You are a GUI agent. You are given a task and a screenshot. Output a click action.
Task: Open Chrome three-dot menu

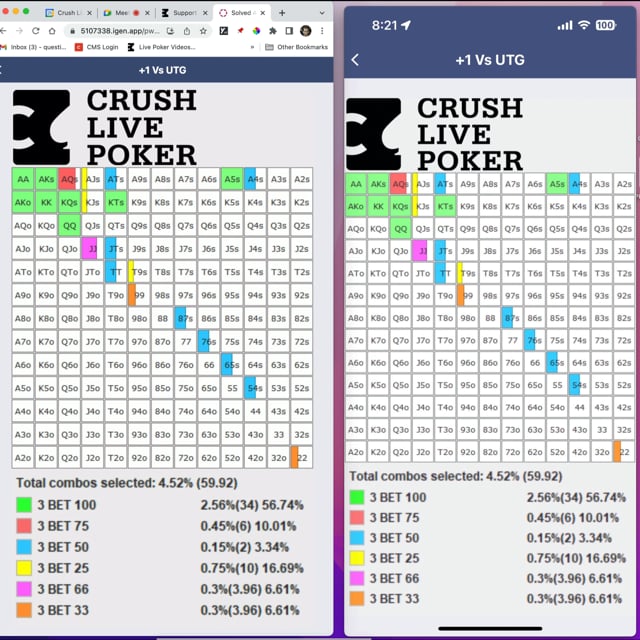tap(322, 31)
